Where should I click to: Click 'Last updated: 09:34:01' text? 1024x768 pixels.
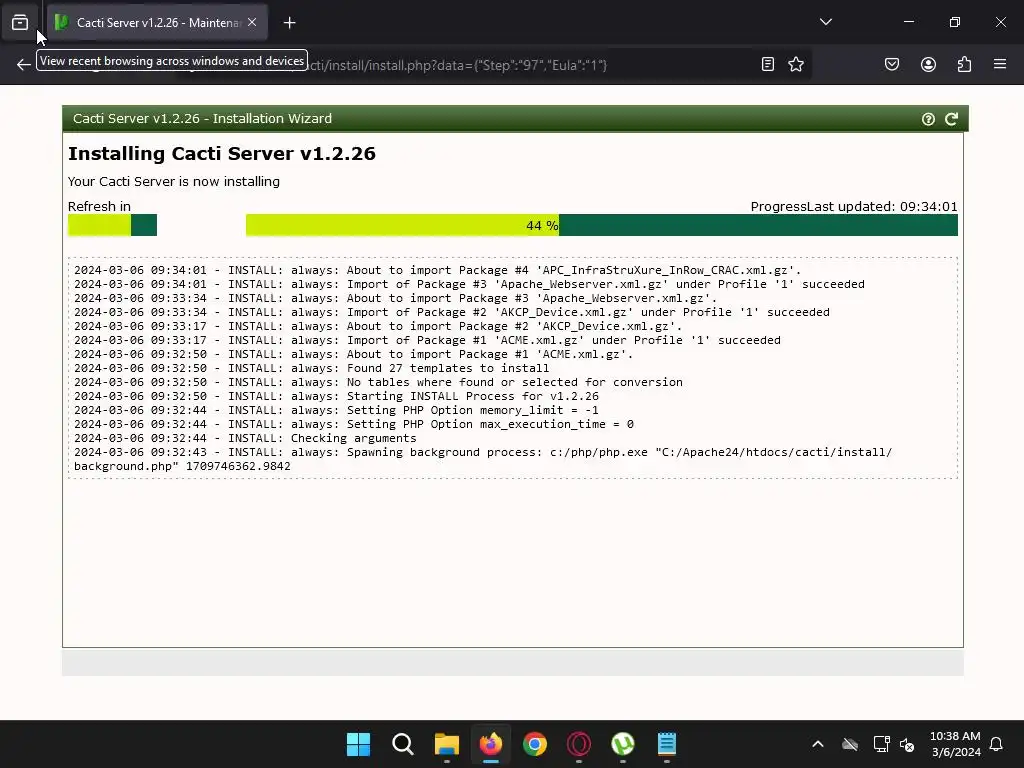(882, 206)
